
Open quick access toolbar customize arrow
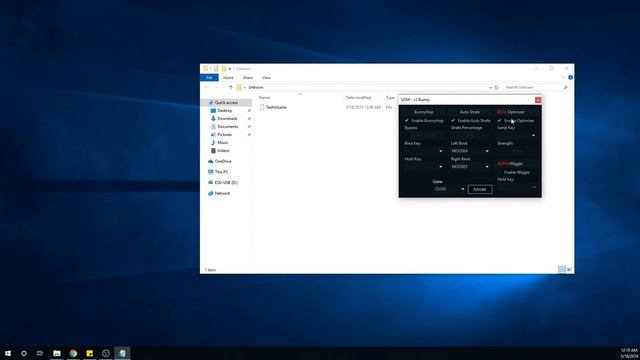click(230, 69)
